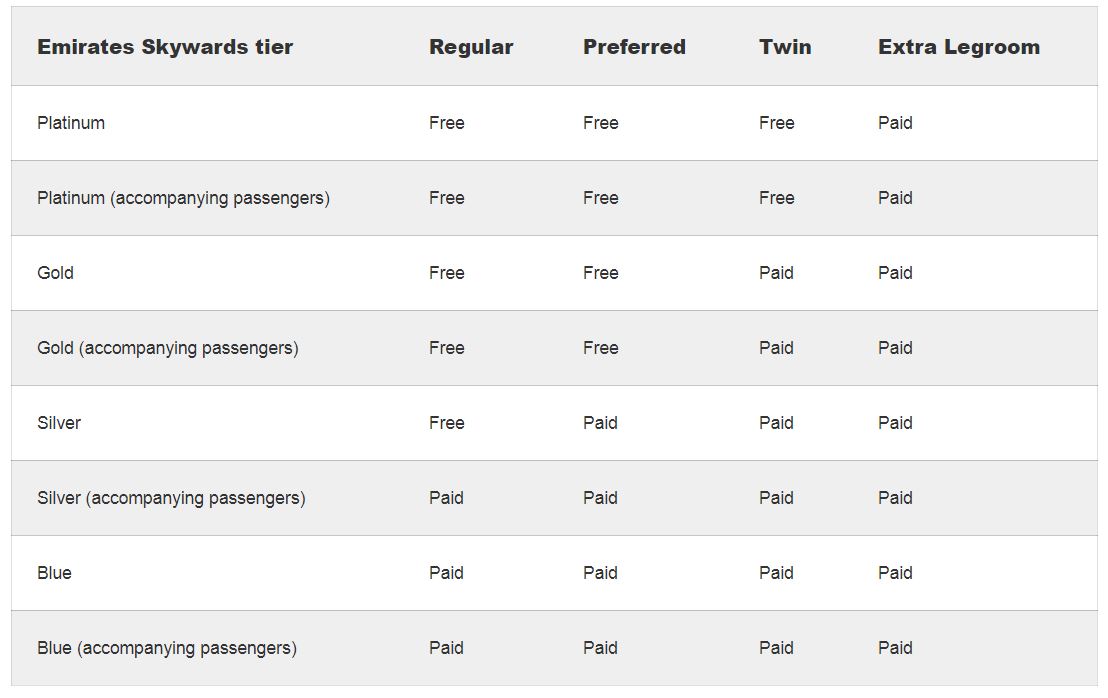Image resolution: width=1108 pixels, height=698 pixels.
Task: Click the Platinum row's Twin "Free" cell
Action: click(x=776, y=123)
